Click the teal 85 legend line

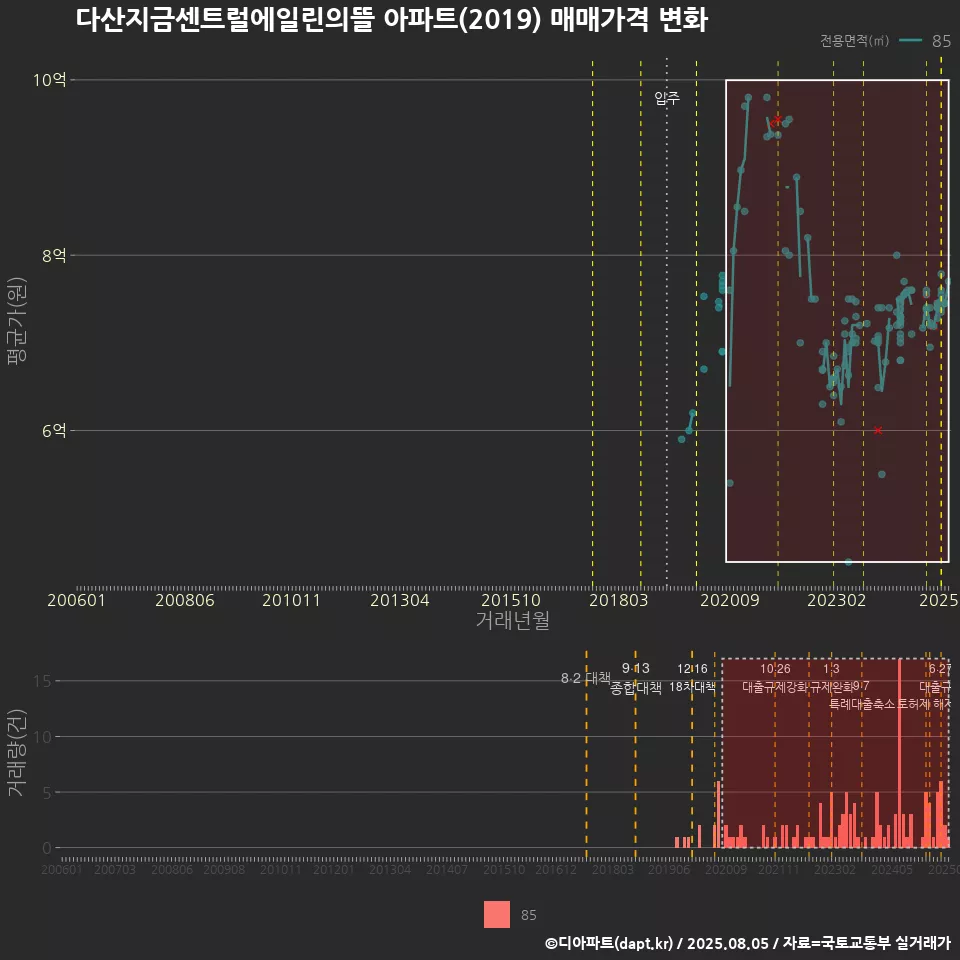tap(910, 41)
